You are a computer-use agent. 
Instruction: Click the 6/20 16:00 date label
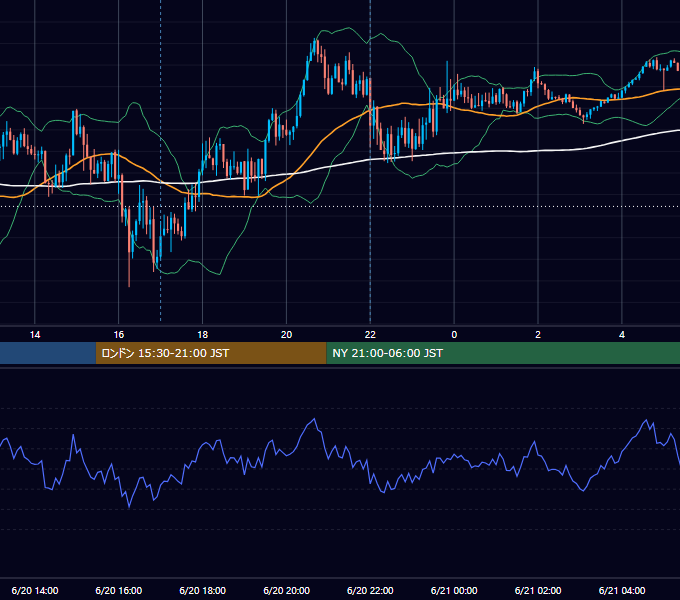coord(118,590)
